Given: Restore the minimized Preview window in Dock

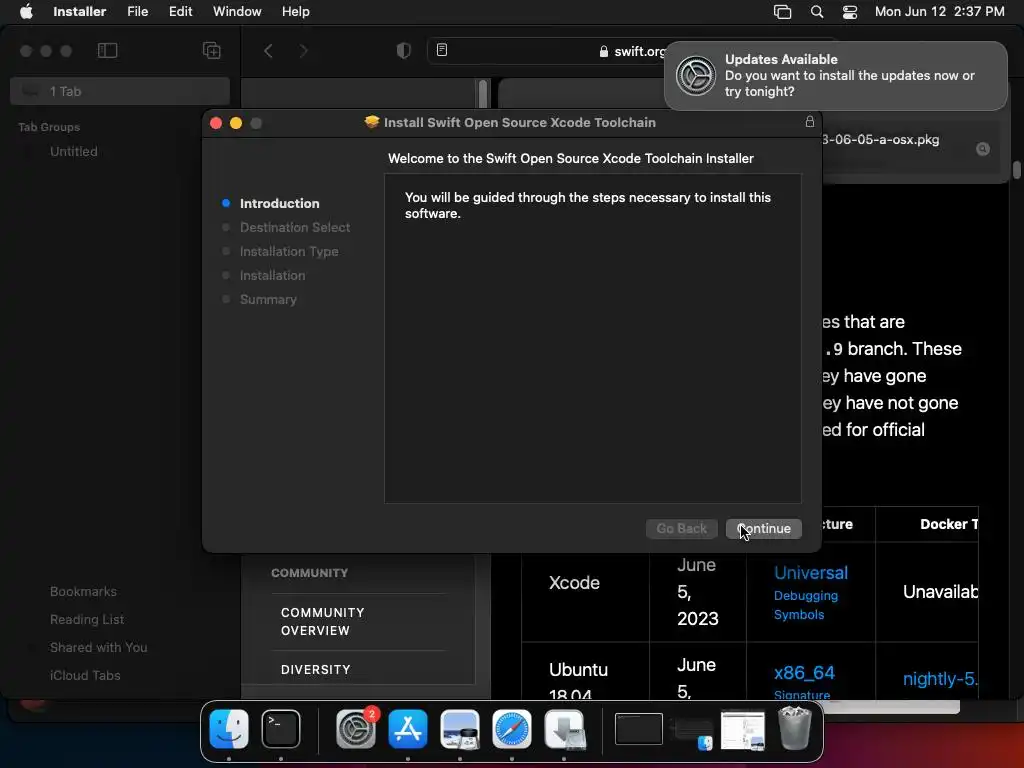Looking at the screenshot, I should pyautogui.click(x=743, y=730).
